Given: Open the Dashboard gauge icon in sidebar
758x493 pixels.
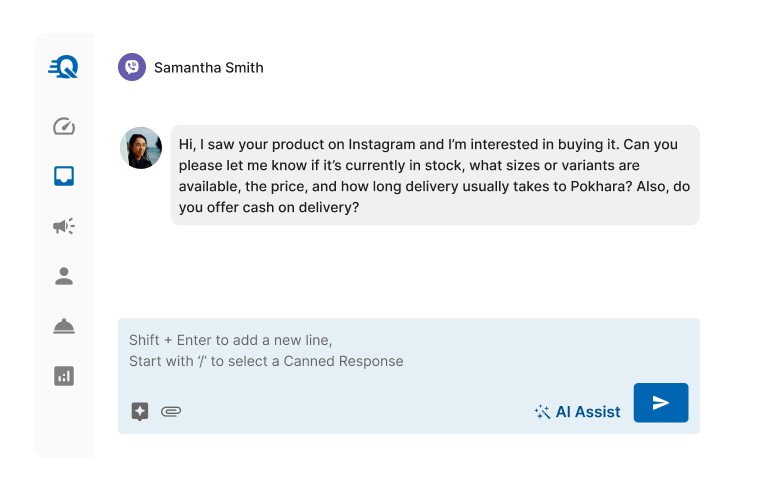Looking at the screenshot, I should point(64,127).
